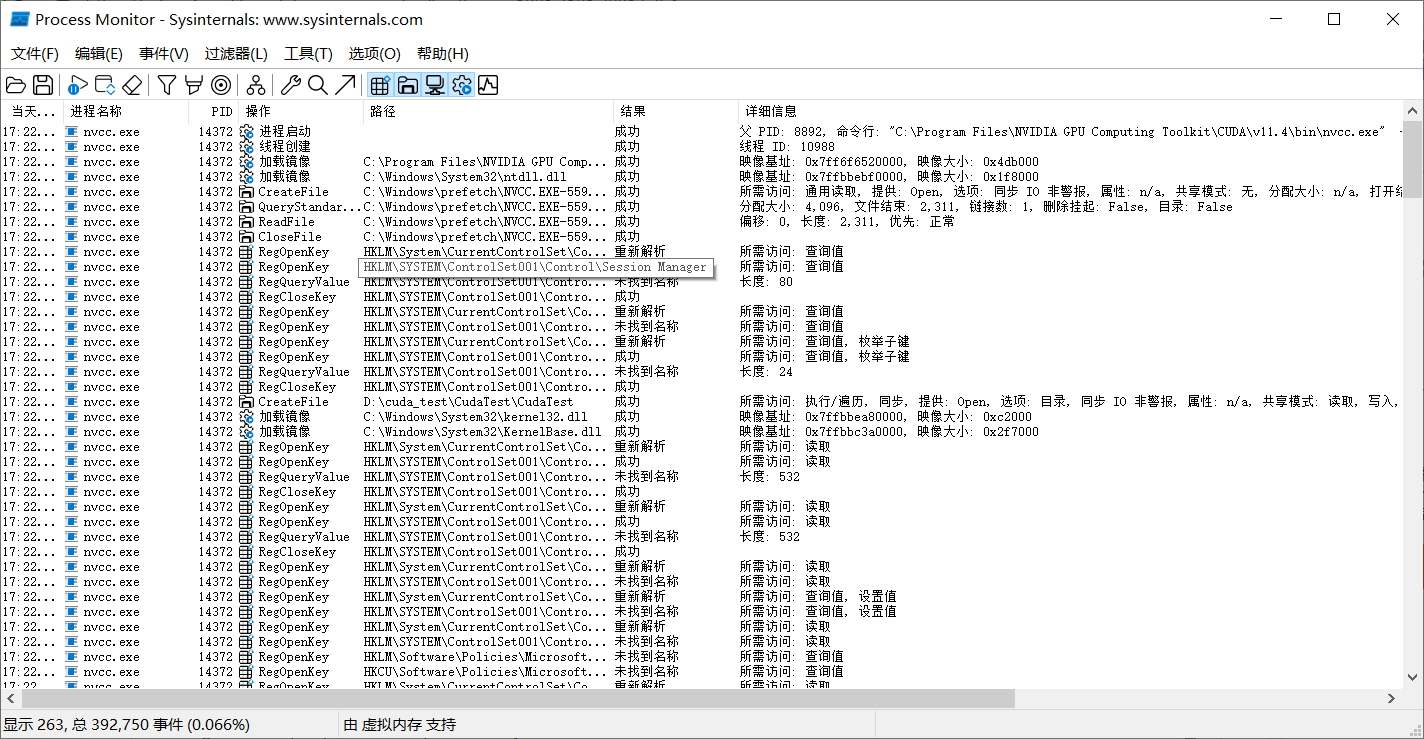This screenshot has height=739, width=1424.
Task: Select the target crosshair include-process icon
Action: coord(221,85)
